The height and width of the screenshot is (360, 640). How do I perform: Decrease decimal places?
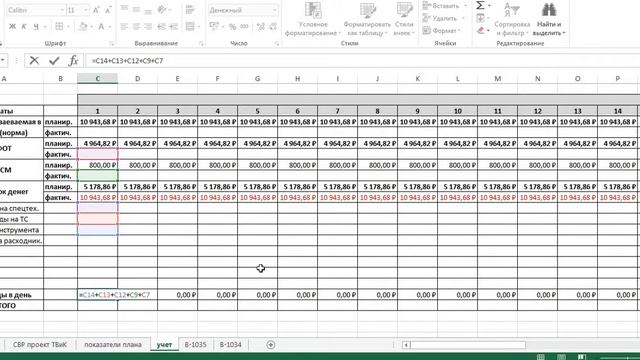(x=273, y=27)
